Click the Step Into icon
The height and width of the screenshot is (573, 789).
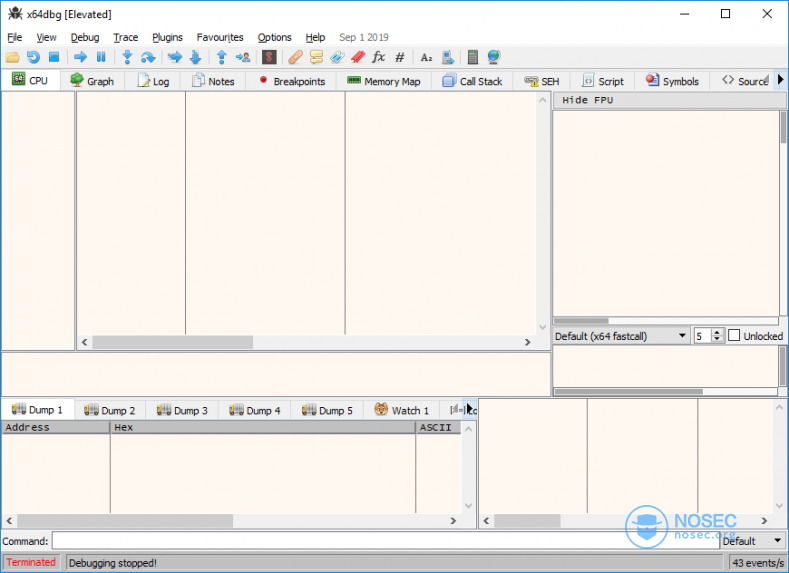coord(127,57)
